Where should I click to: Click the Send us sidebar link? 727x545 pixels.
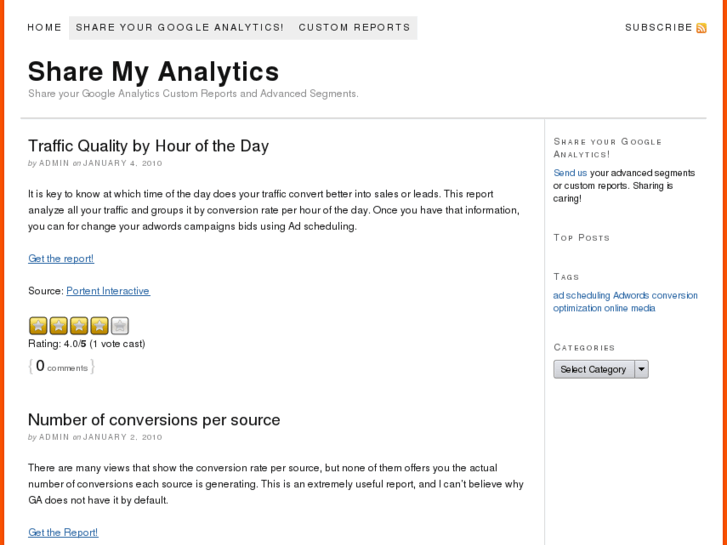[570, 173]
